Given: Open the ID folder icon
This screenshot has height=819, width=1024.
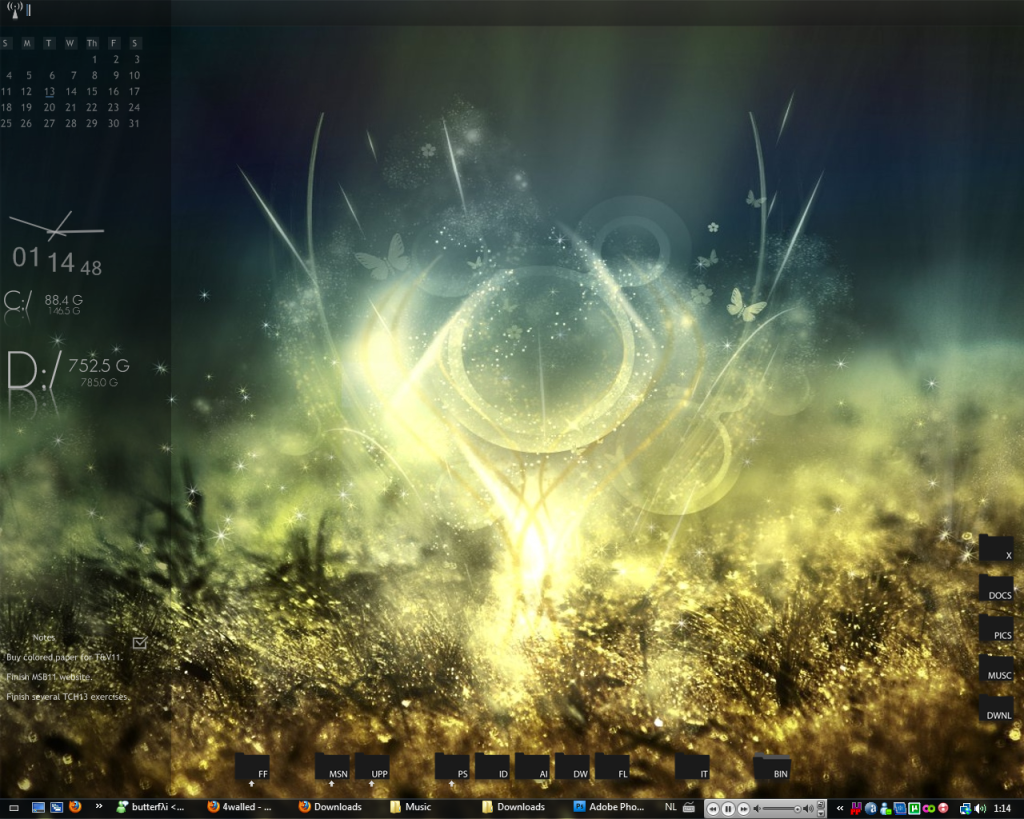Looking at the screenshot, I should pos(492,767).
